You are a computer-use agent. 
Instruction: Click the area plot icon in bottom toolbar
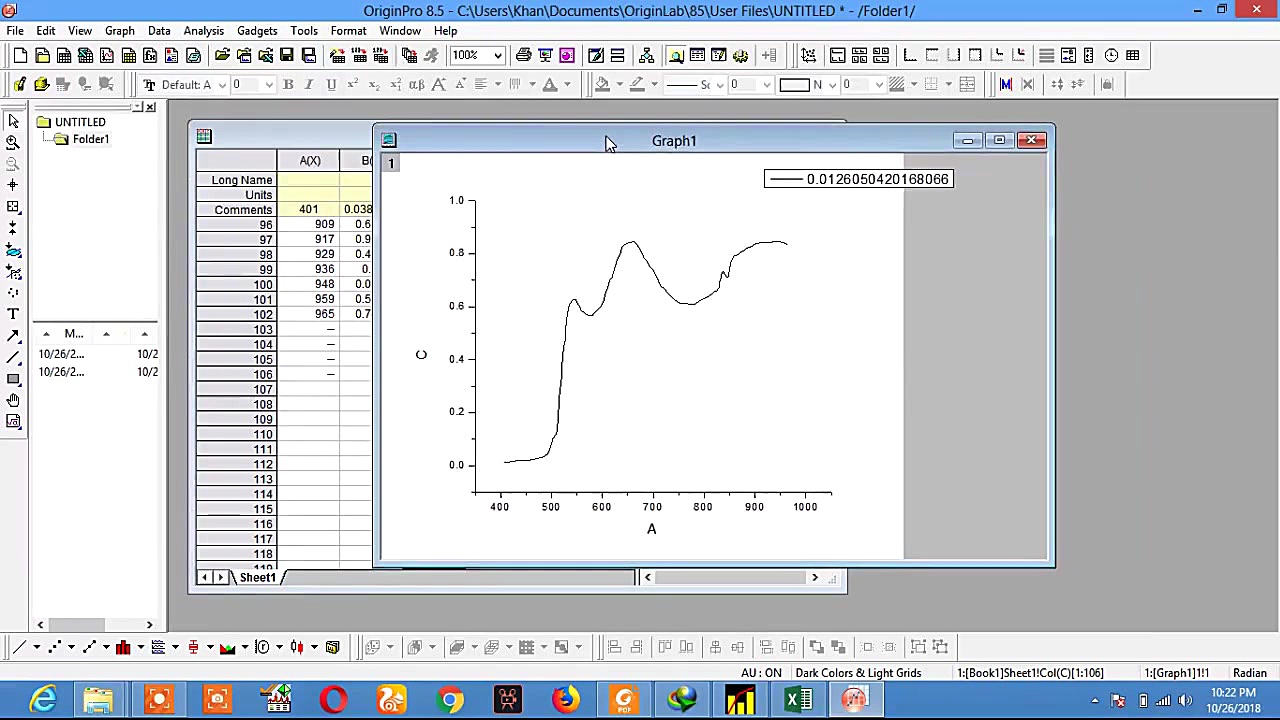[227, 647]
